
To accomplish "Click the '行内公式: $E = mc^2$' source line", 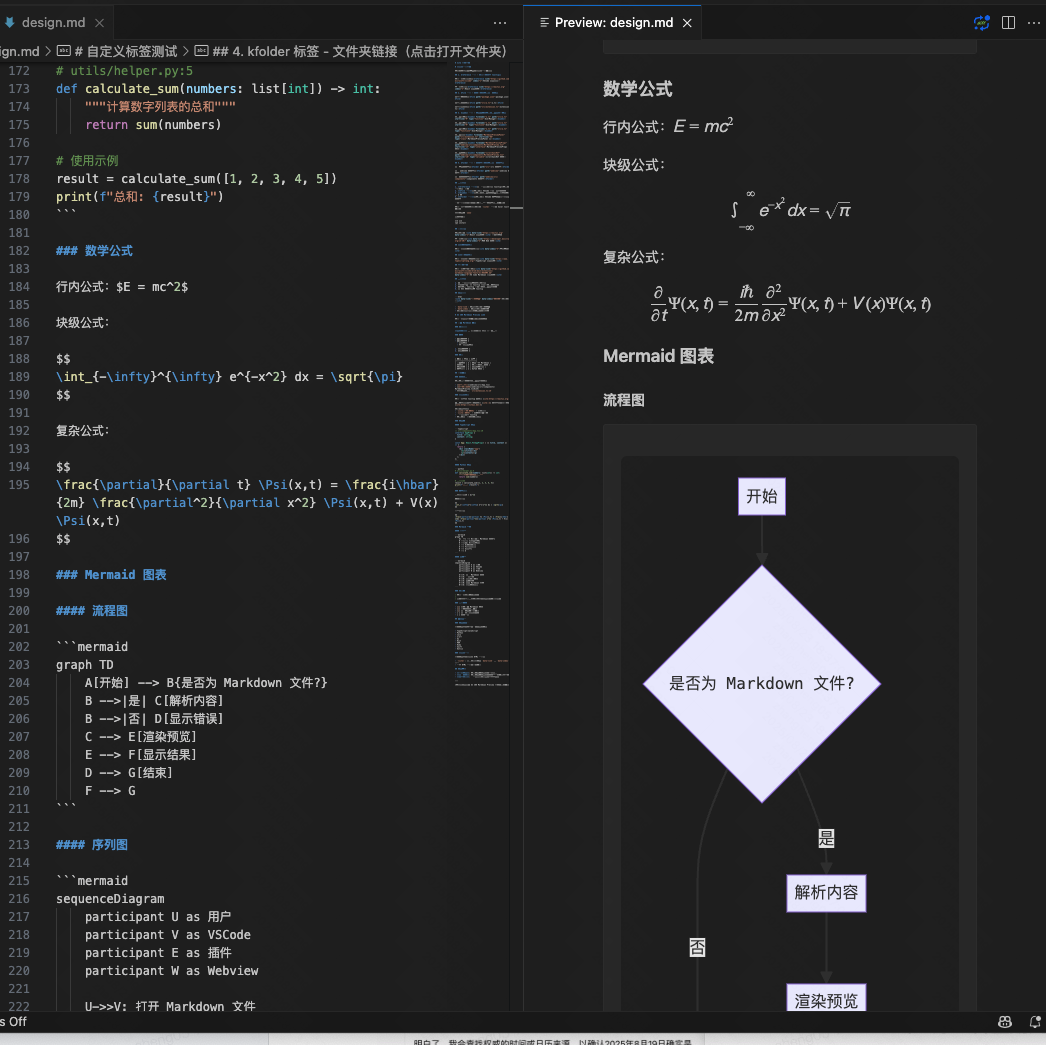I will click(122, 287).
